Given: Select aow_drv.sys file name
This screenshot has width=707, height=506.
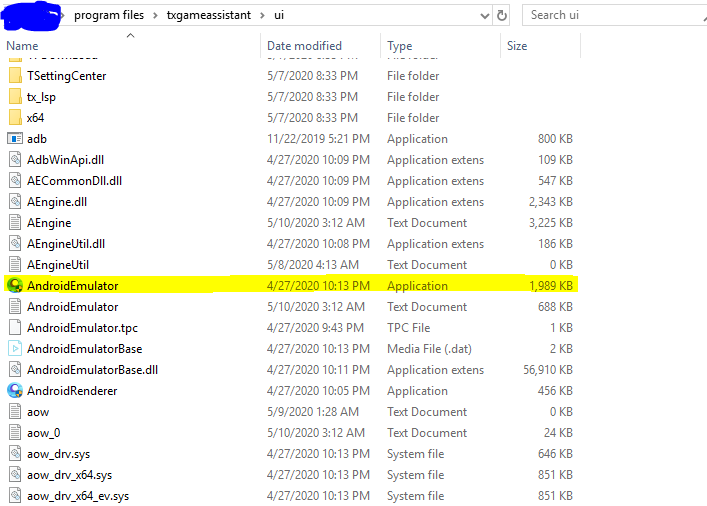Looking at the screenshot, I should point(58,454).
